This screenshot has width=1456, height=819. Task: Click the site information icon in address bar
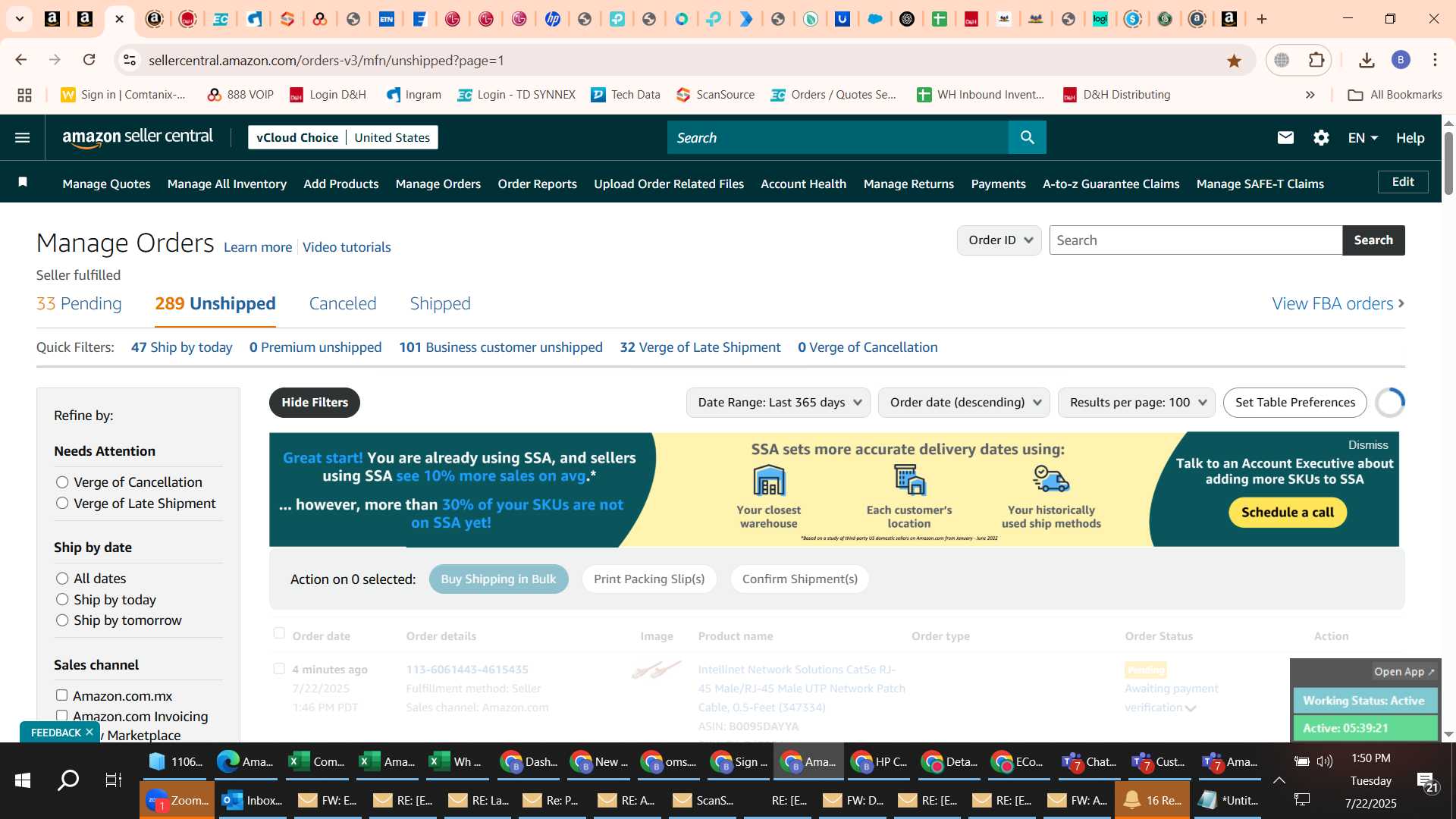130,60
